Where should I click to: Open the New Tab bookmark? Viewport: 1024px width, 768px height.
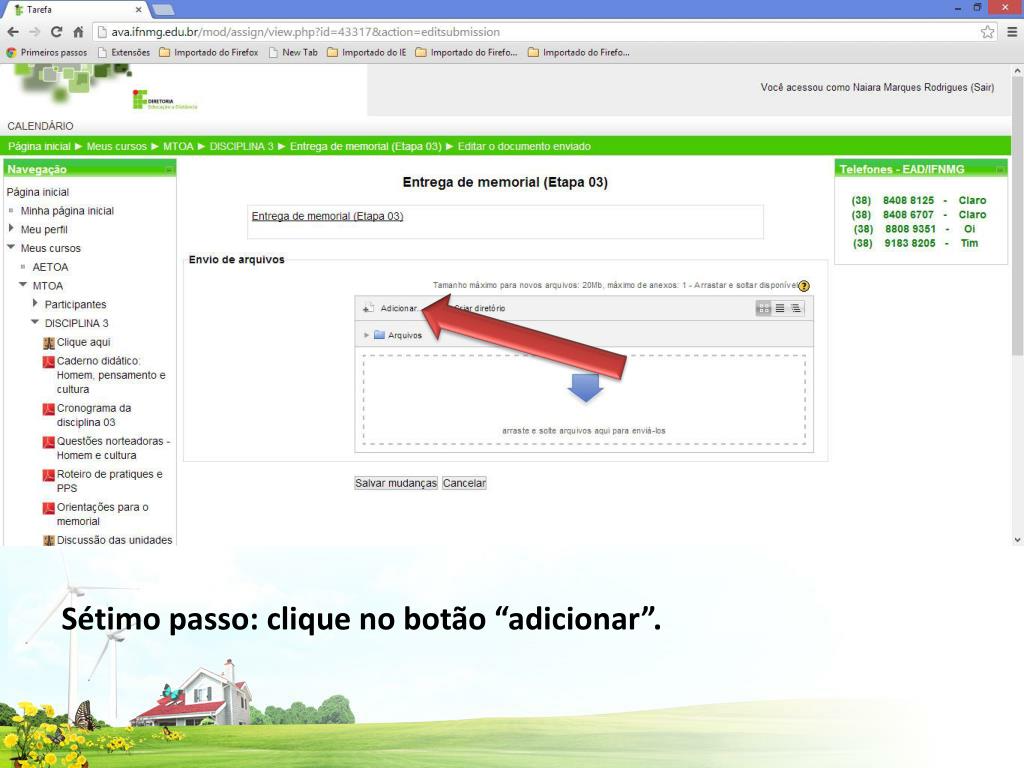tap(293, 52)
